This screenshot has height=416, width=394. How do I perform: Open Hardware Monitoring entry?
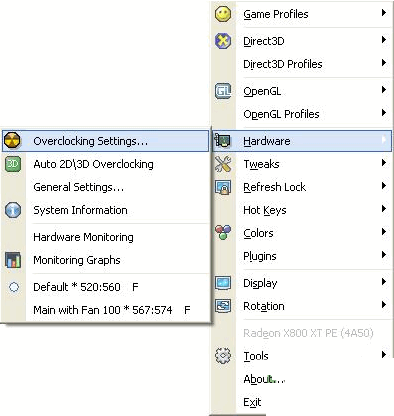[106, 237]
